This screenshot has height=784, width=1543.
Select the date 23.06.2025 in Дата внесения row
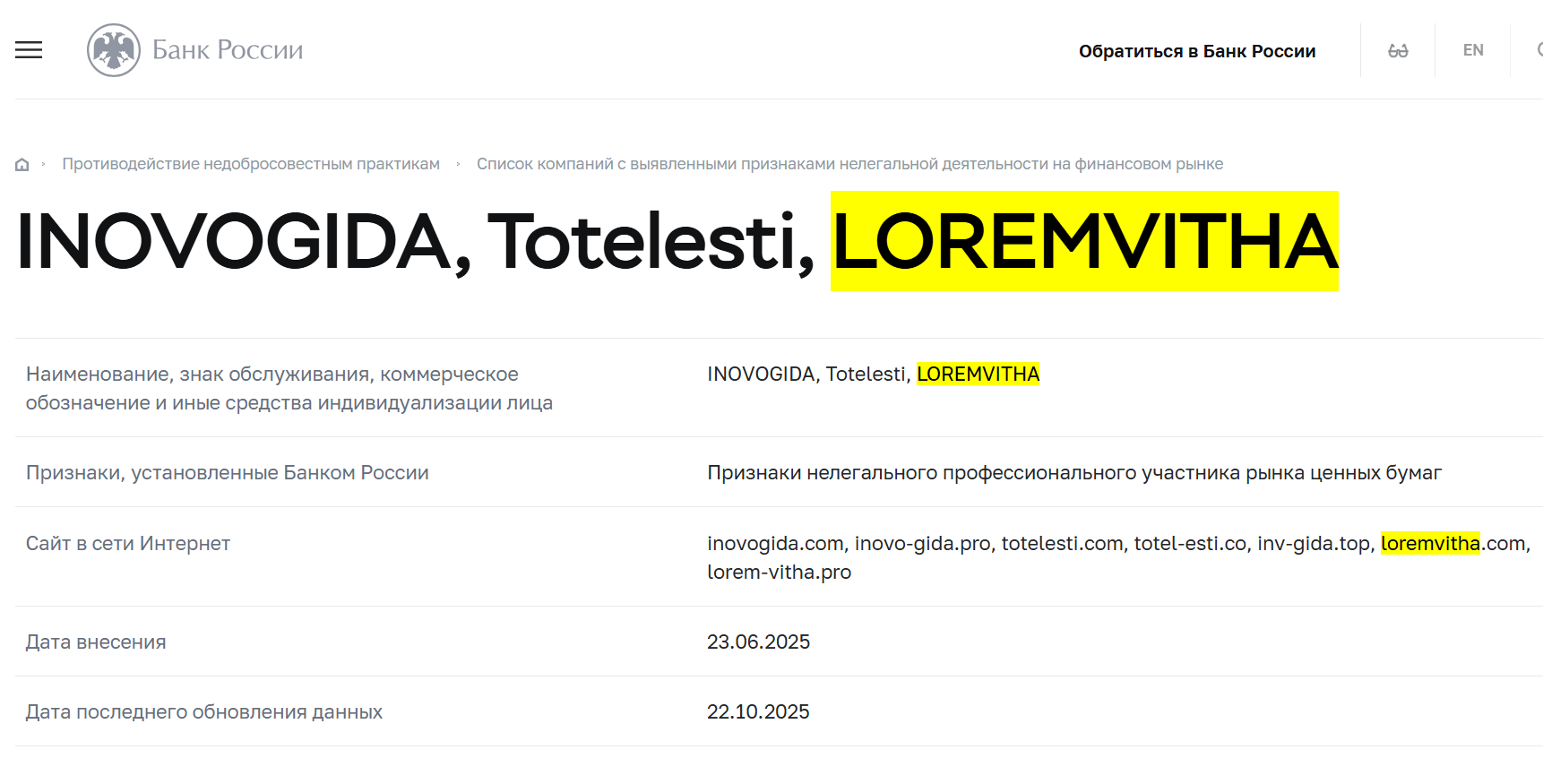coord(758,642)
